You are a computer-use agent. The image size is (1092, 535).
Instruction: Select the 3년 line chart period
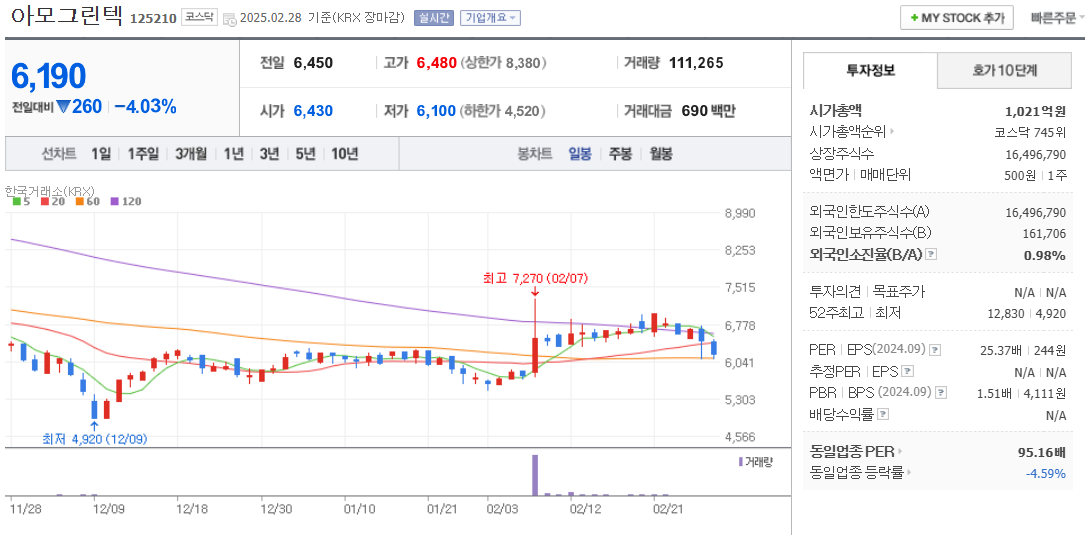click(269, 154)
